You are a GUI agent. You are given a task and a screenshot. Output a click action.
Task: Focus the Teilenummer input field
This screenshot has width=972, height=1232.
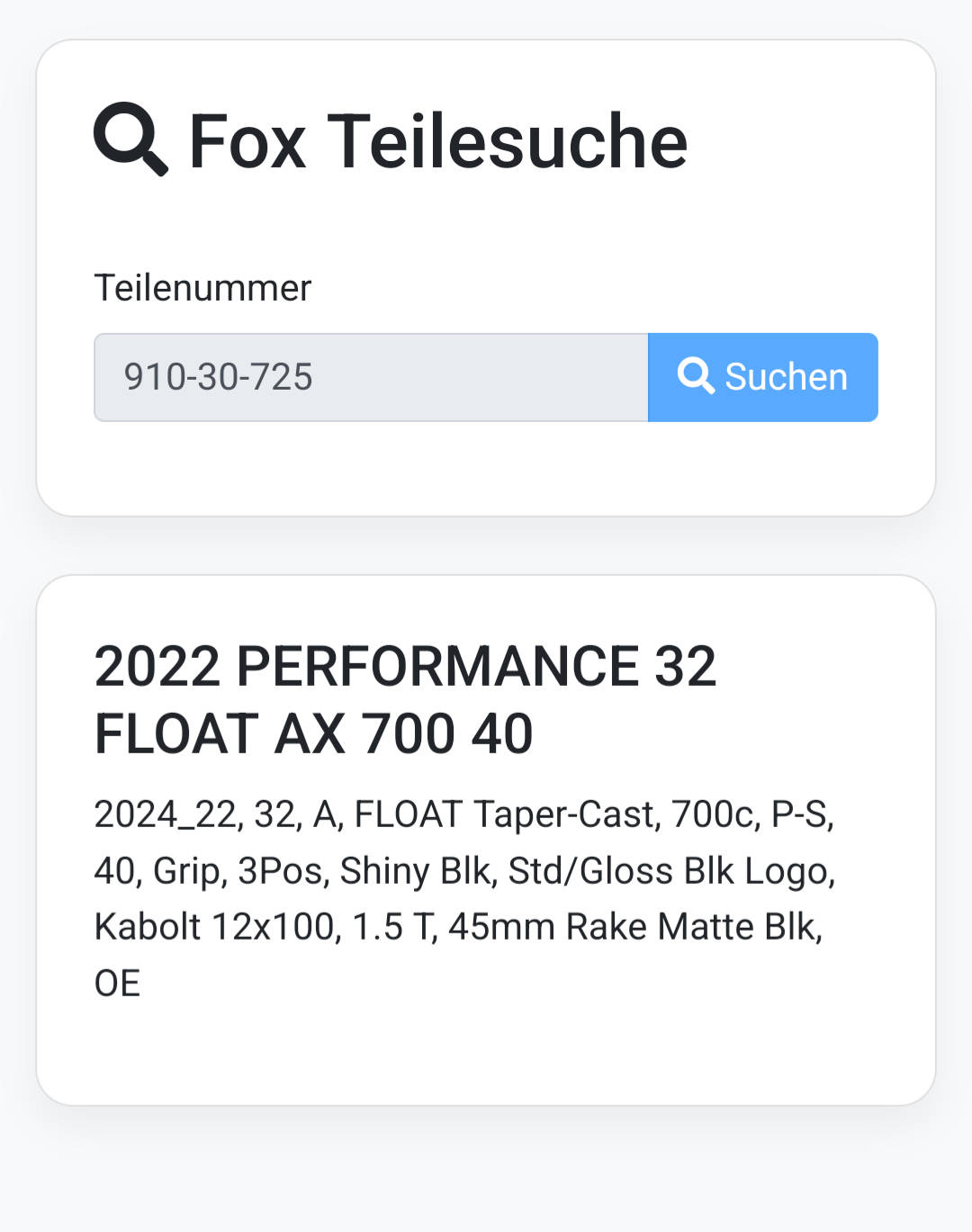click(371, 377)
